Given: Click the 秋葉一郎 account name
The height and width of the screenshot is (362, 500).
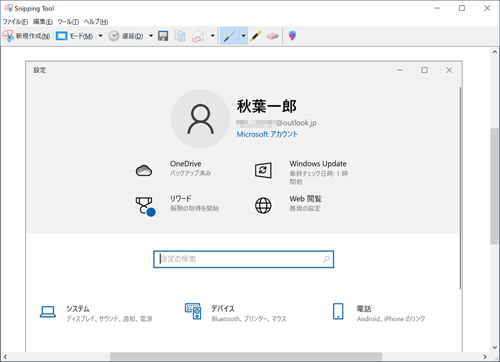Looking at the screenshot, I should click(266, 106).
